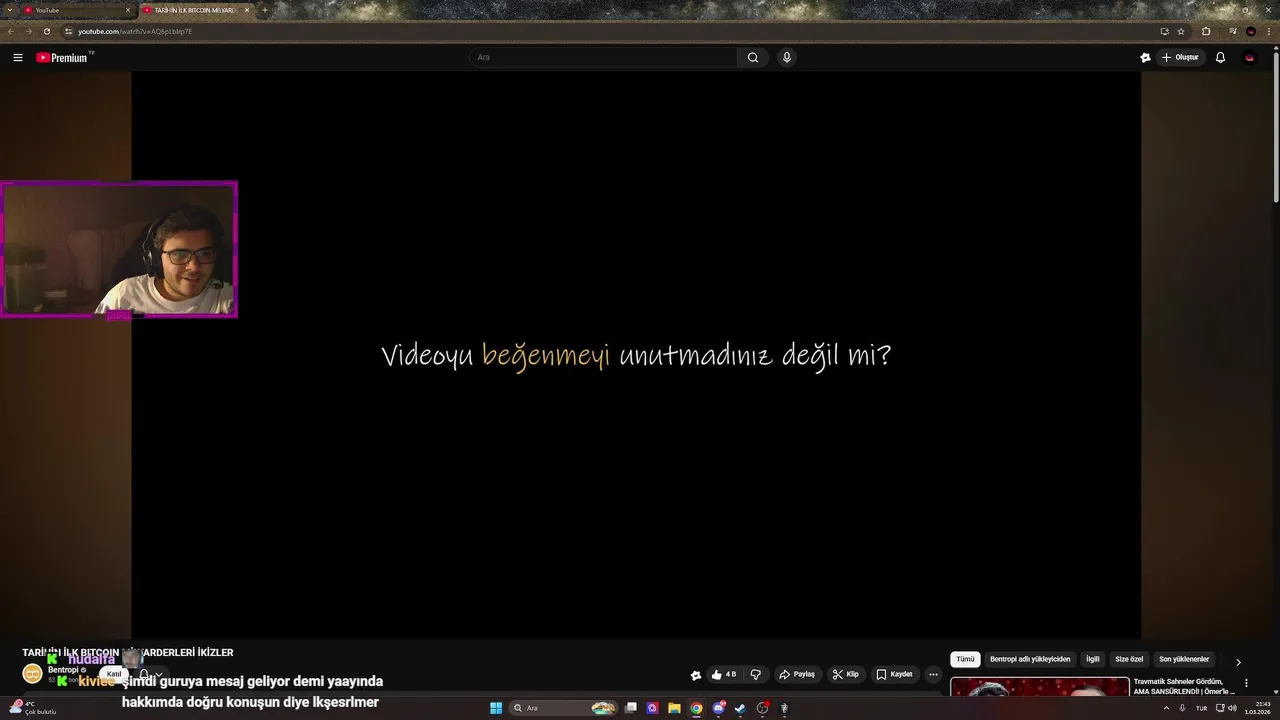Select Bentropi adlı yükleyiciden chip
Image resolution: width=1280 pixels, height=720 pixels.
tap(1030, 659)
